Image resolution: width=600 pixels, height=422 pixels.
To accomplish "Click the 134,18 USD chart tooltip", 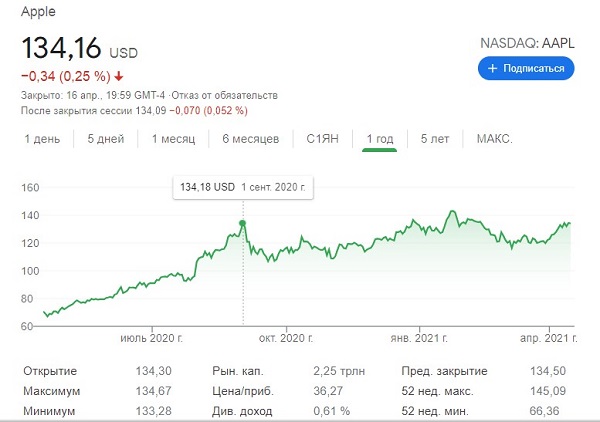I will pyautogui.click(x=243, y=187).
